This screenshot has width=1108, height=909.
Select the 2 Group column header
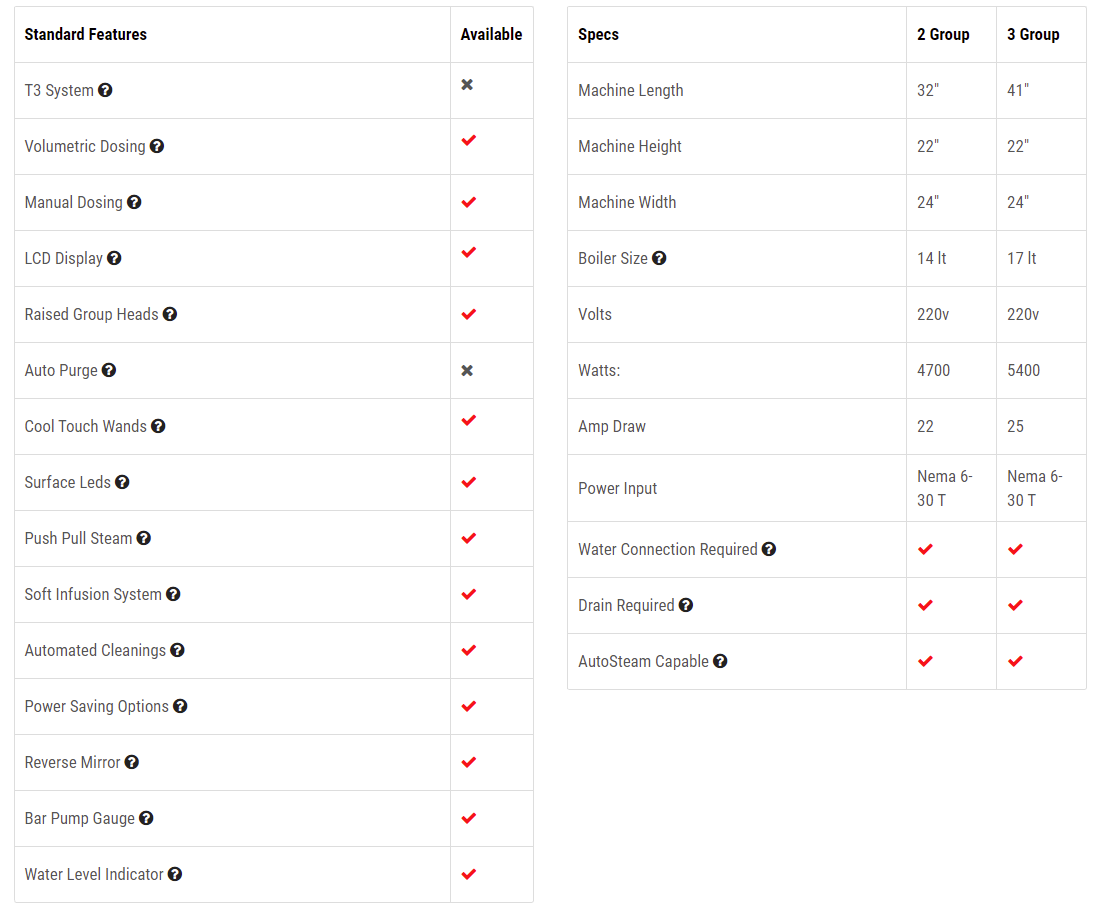(x=943, y=35)
